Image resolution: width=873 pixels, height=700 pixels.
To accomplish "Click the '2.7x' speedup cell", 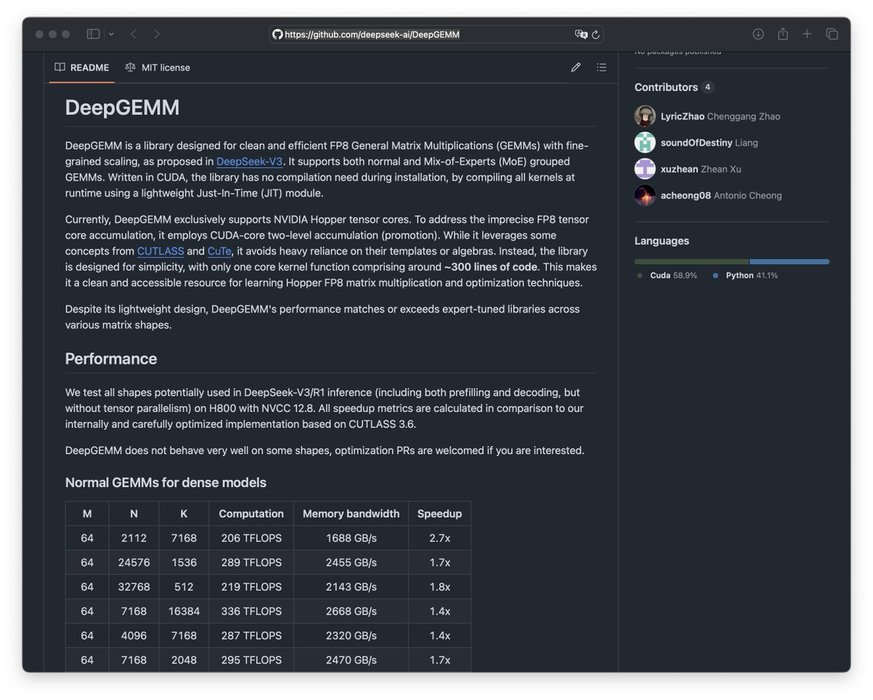I will pyautogui.click(x=440, y=539).
